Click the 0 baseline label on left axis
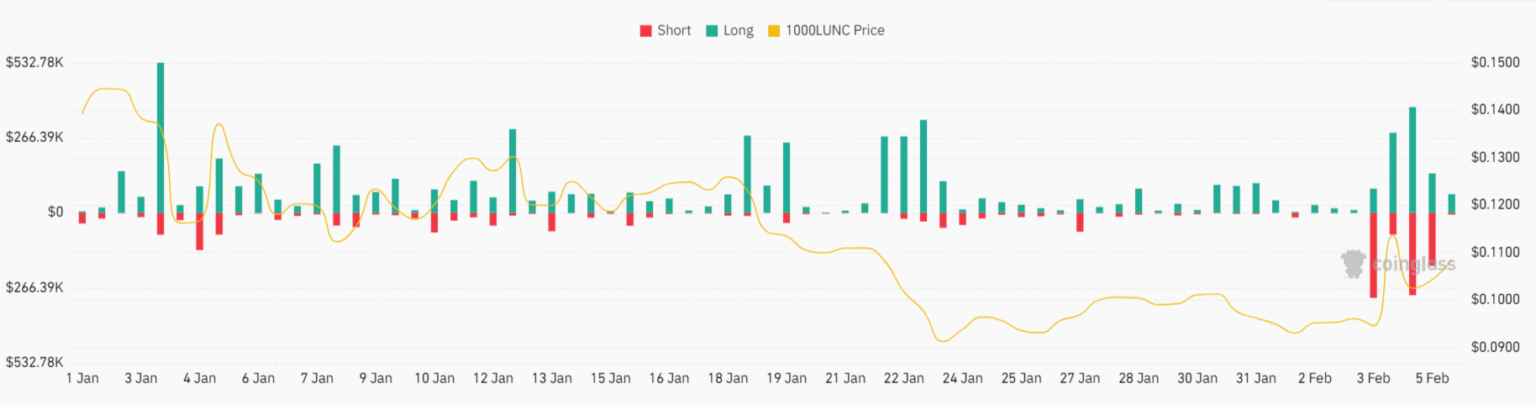This screenshot has height=405, width=1536. 56,212
